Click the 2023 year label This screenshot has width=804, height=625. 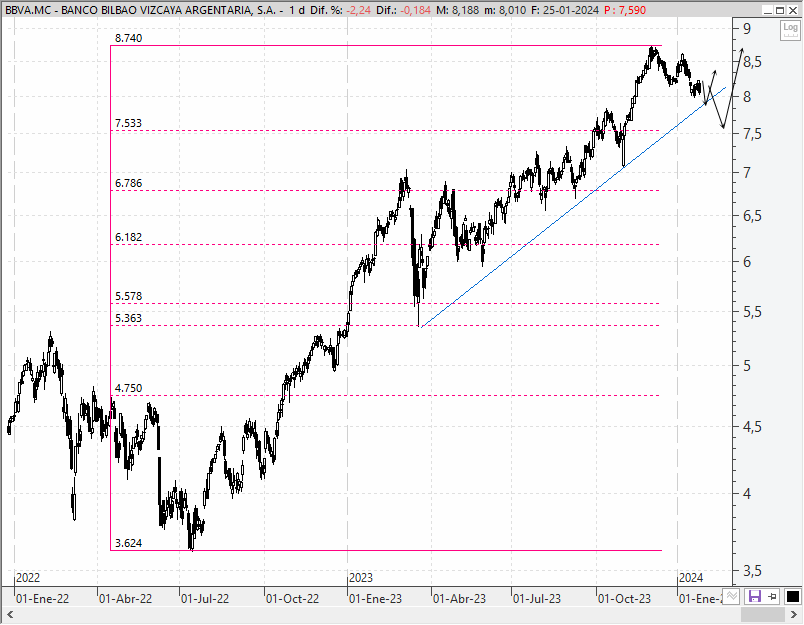tap(361, 578)
